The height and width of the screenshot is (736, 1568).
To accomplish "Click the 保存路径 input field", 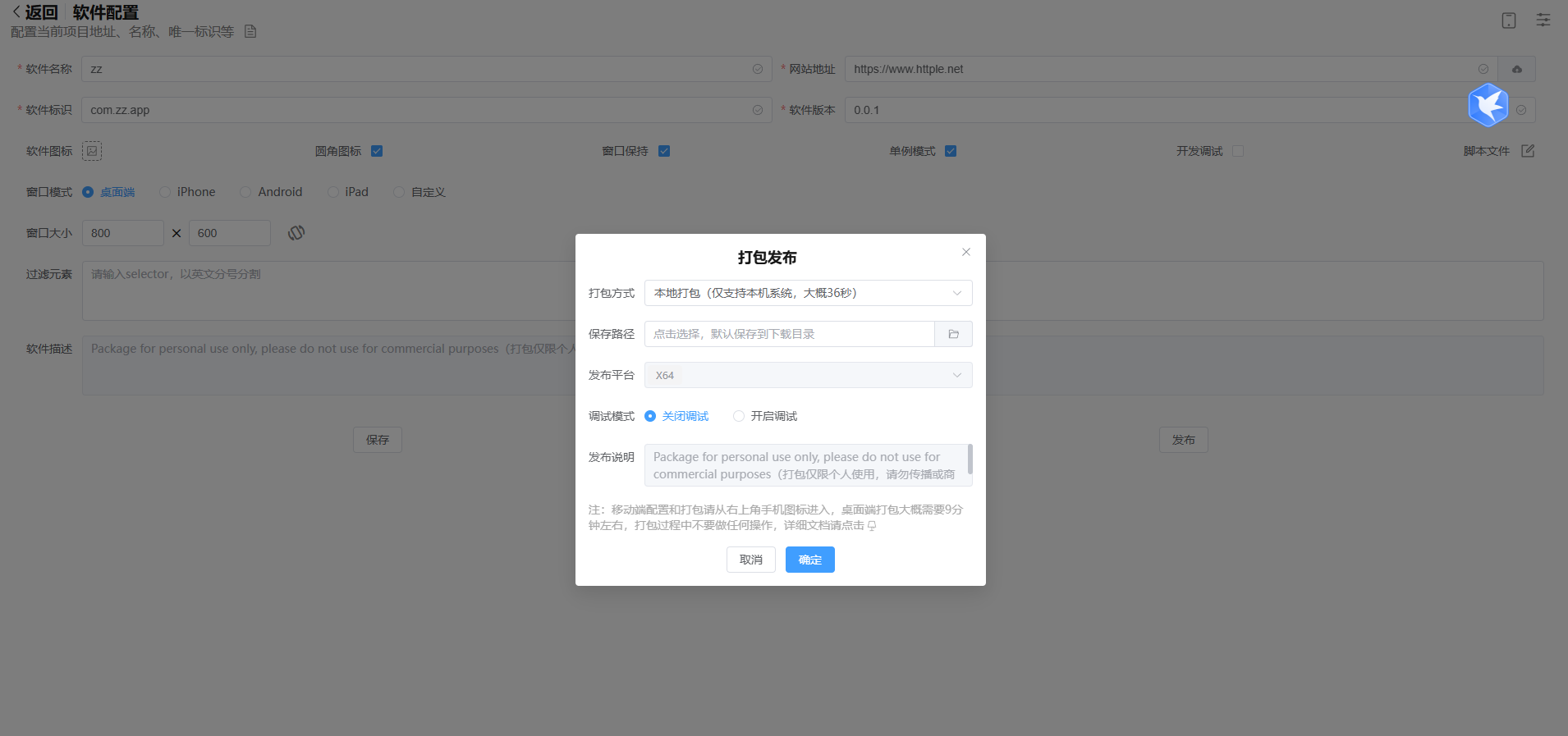I will click(790, 334).
